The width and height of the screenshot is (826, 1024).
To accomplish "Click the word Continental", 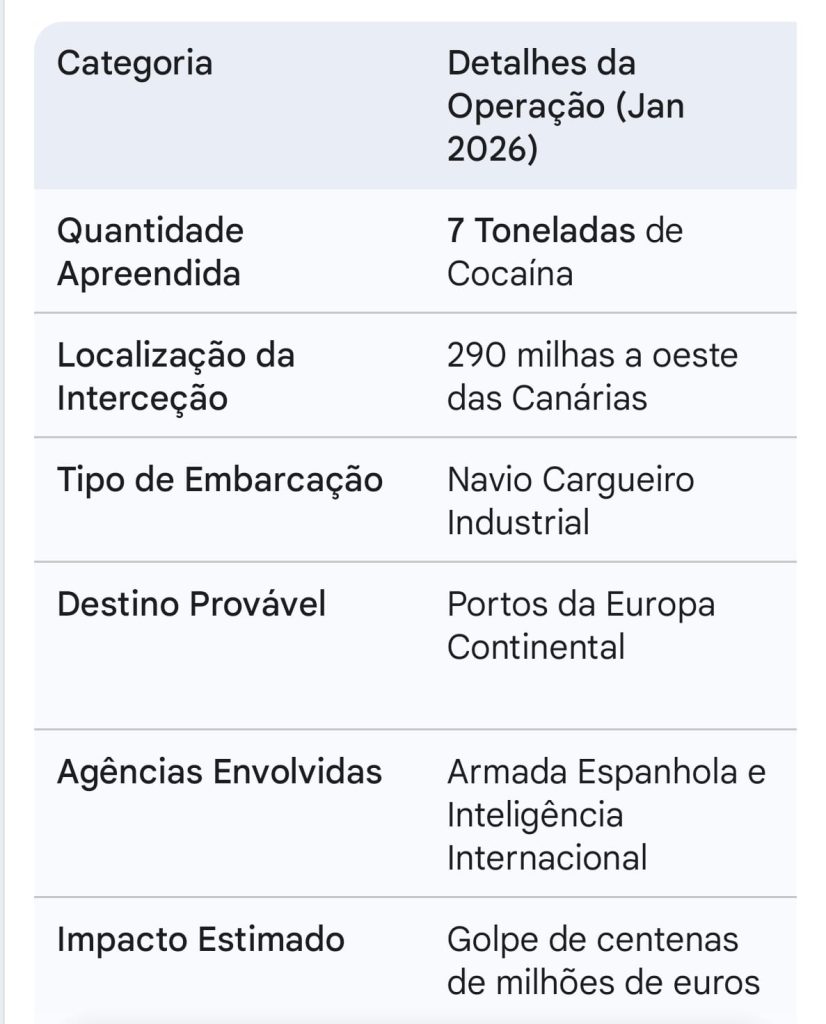I will click(x=536, y=646).
